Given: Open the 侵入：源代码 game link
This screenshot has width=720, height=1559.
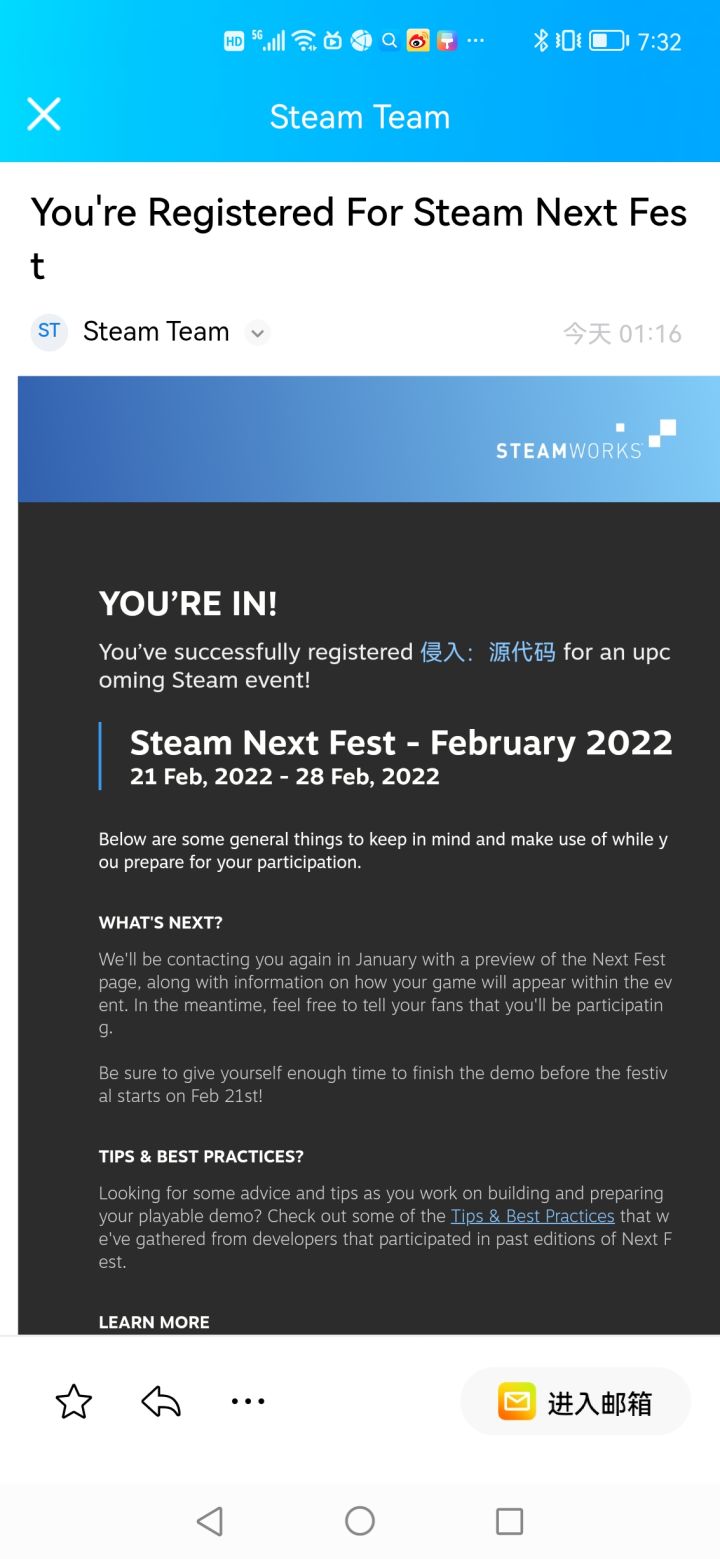Looking at the screenshot, I should point(488,652).
